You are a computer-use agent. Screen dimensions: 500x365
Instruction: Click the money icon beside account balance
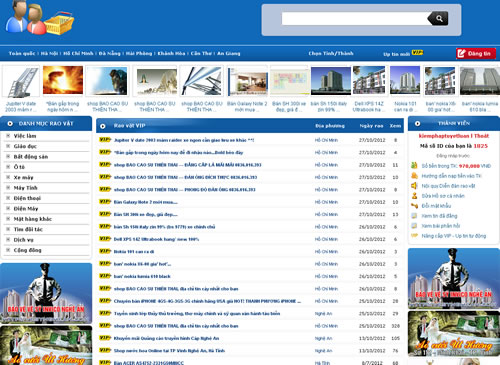tap(414, 165)
